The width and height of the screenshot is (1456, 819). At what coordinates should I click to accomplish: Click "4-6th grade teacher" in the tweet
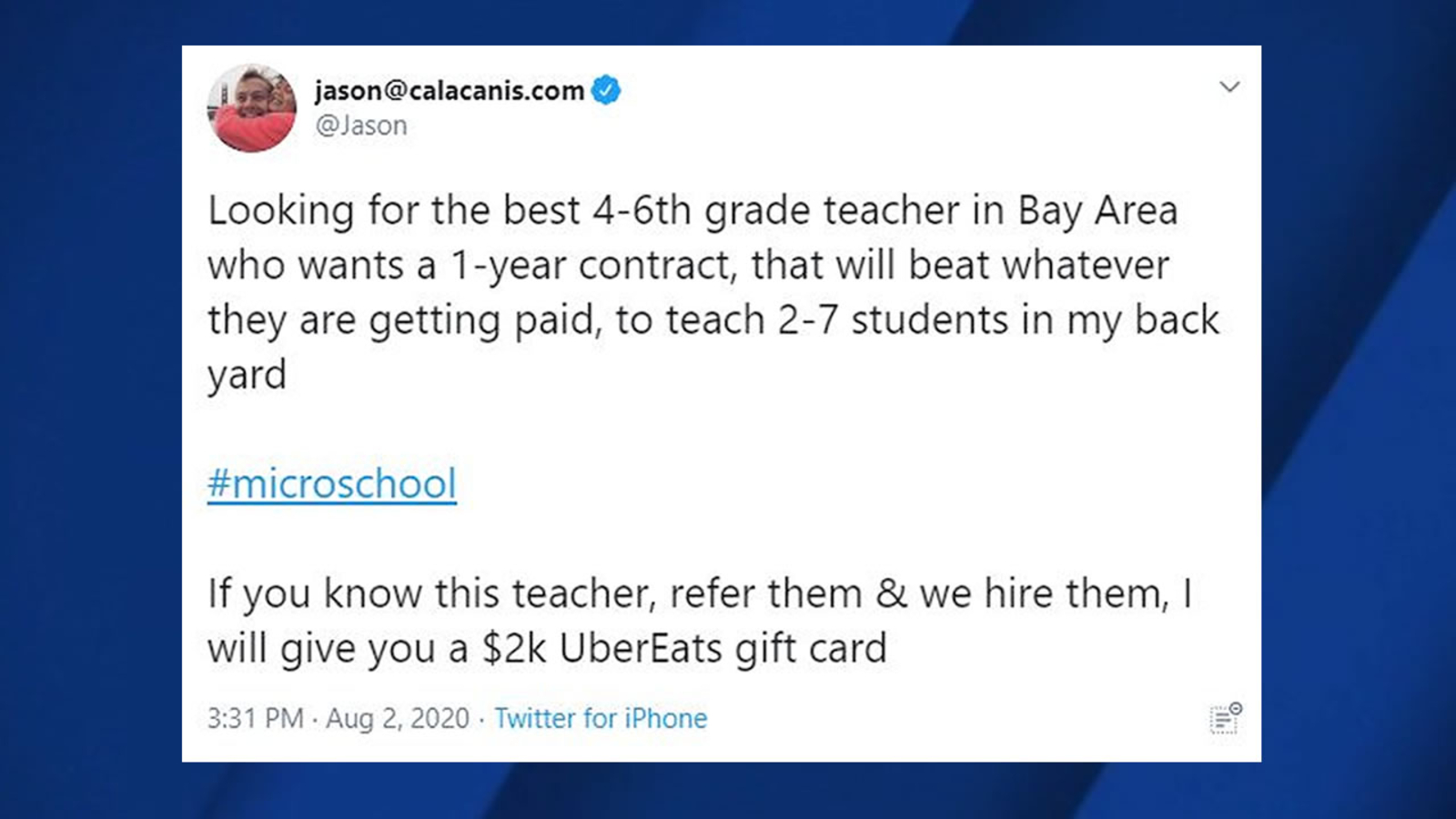773,210
